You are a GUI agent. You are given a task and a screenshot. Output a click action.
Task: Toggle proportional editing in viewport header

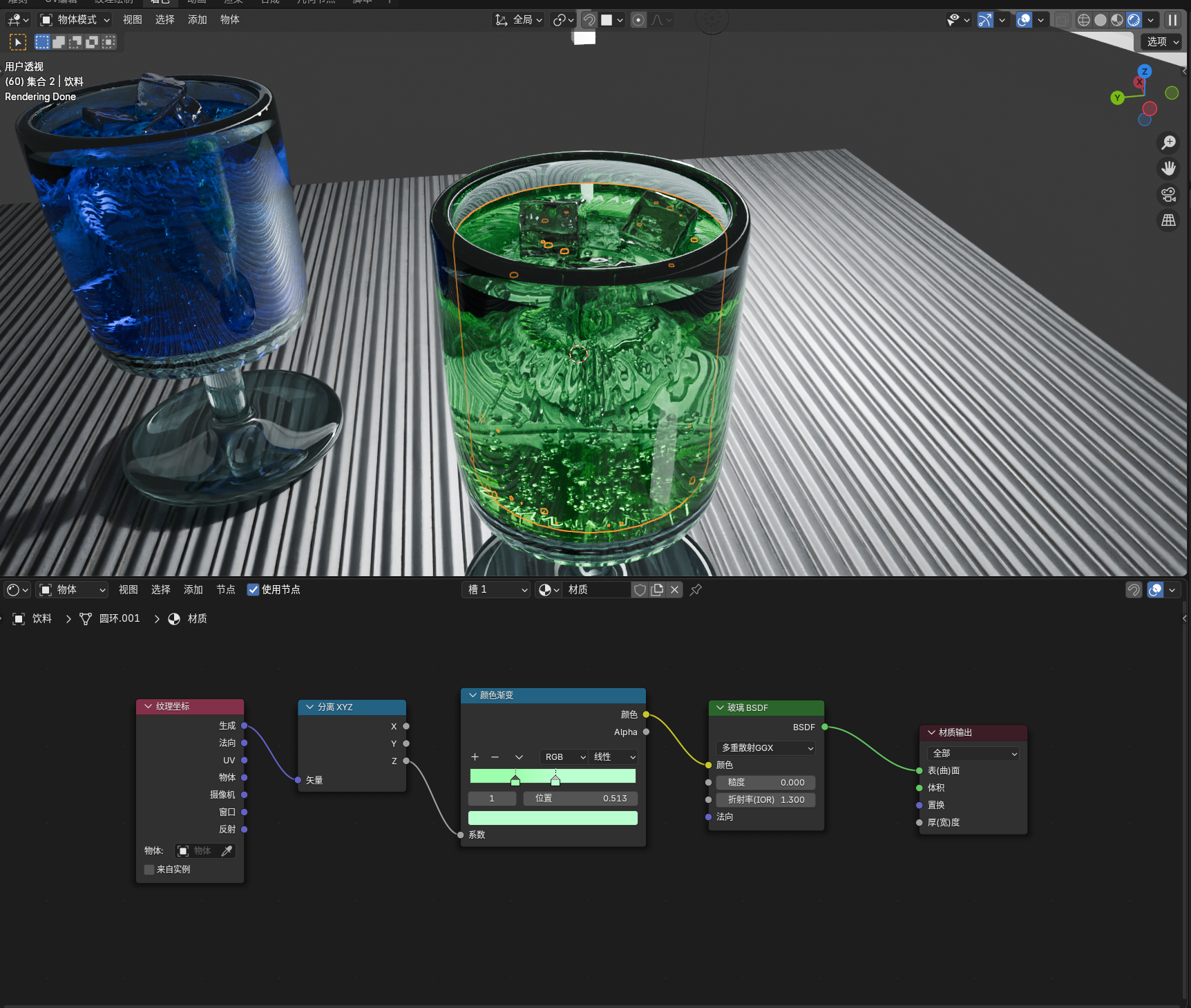point(638,20)
